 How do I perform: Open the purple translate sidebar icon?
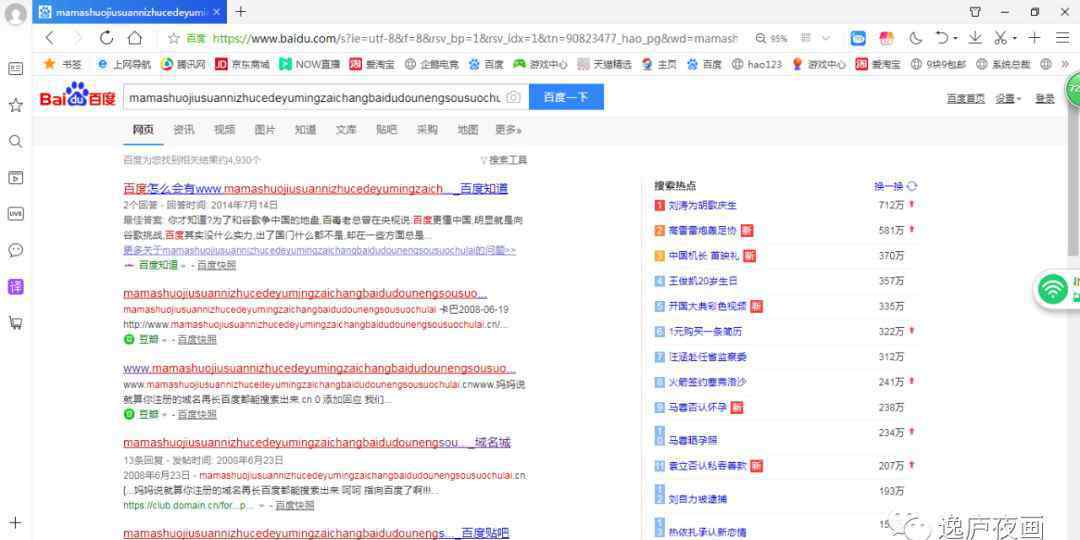click(x=15, y=287)
